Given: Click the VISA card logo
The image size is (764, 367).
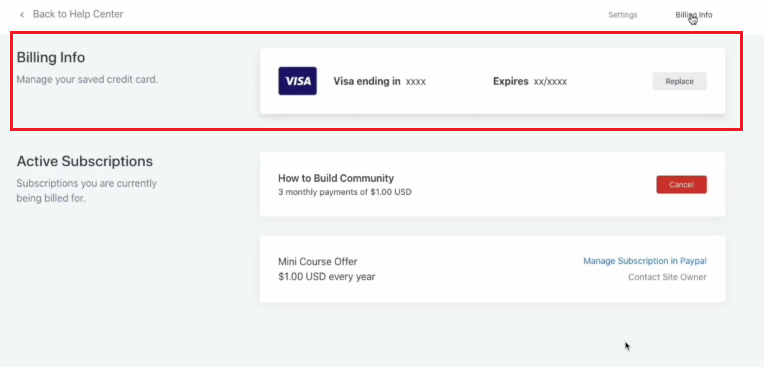Looking at the screenshot, I should 297,81.
